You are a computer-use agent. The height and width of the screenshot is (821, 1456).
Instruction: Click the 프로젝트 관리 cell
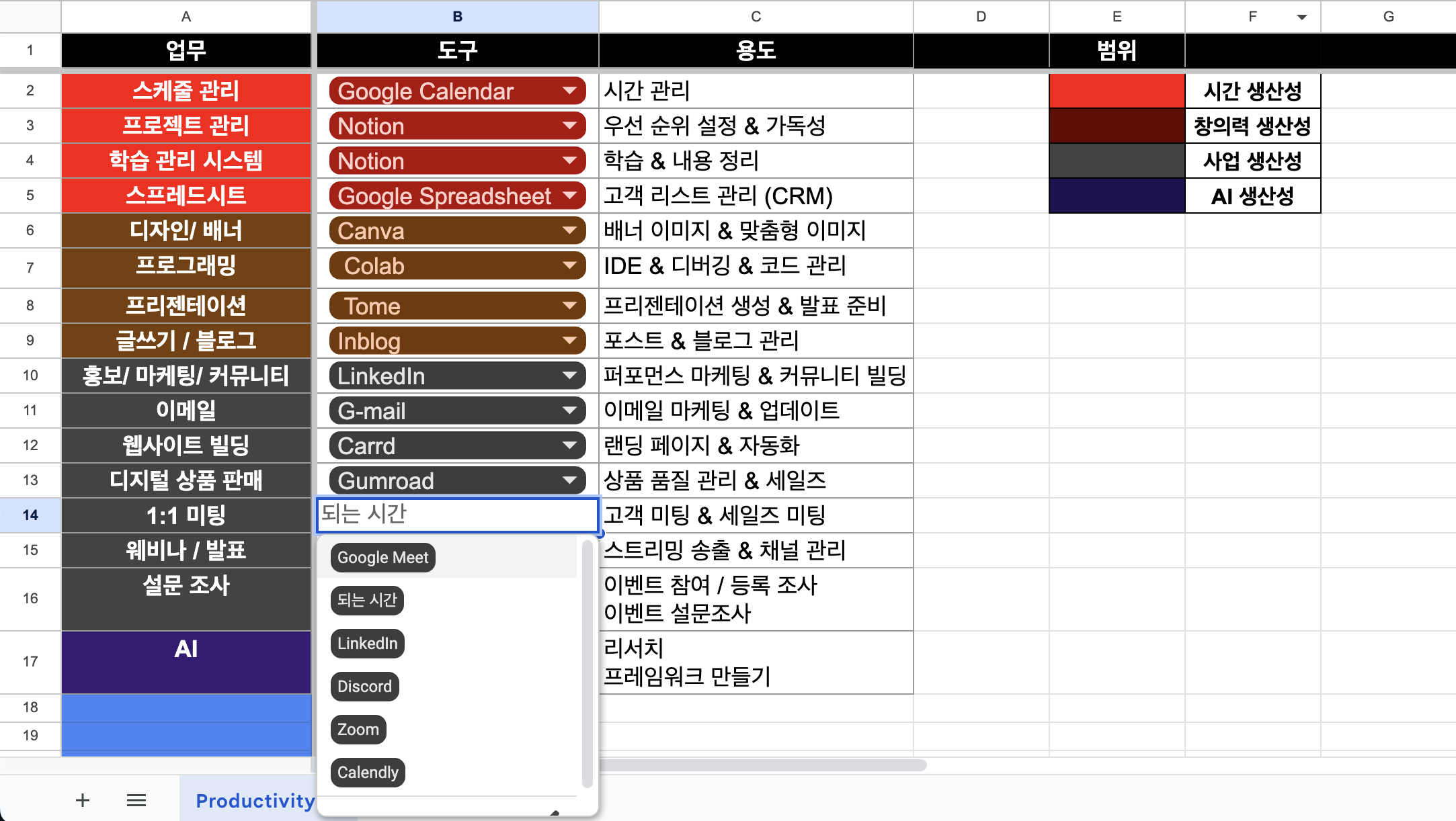(x=186, y=126)
